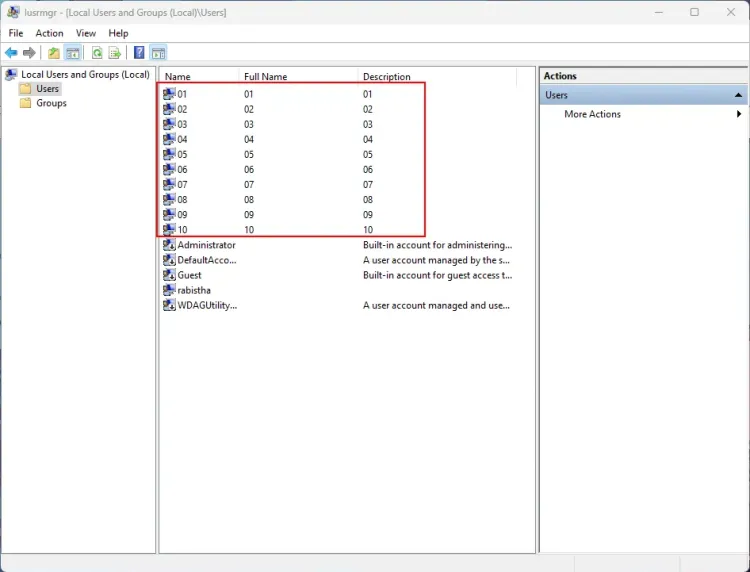Open the View menu
750x572 pixels.
tap(86, 33)
